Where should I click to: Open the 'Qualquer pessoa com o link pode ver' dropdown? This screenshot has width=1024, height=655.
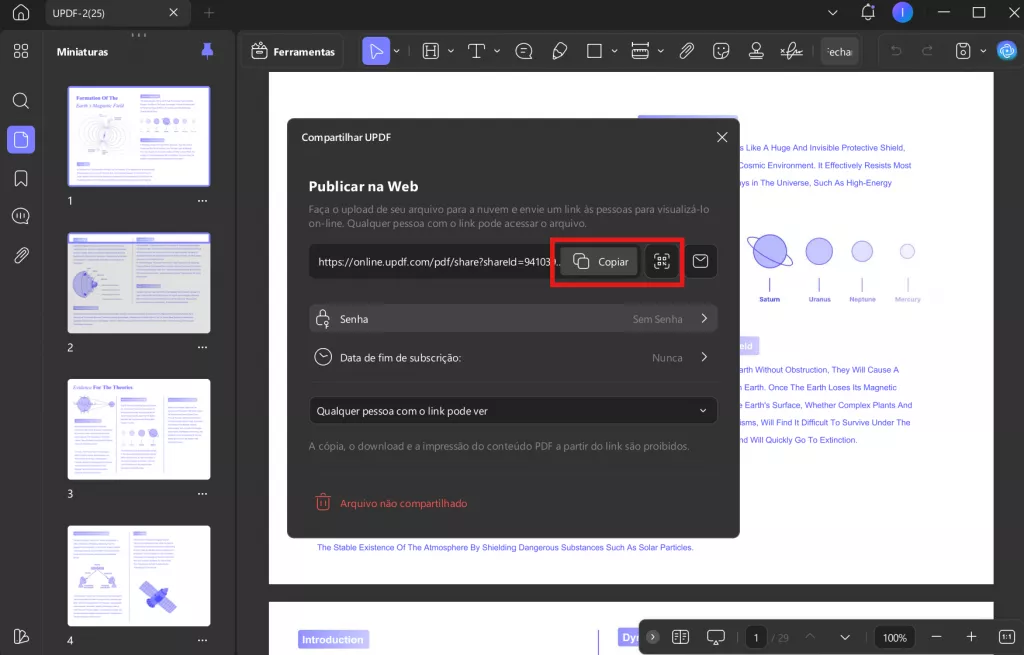[x=512, y=410]
